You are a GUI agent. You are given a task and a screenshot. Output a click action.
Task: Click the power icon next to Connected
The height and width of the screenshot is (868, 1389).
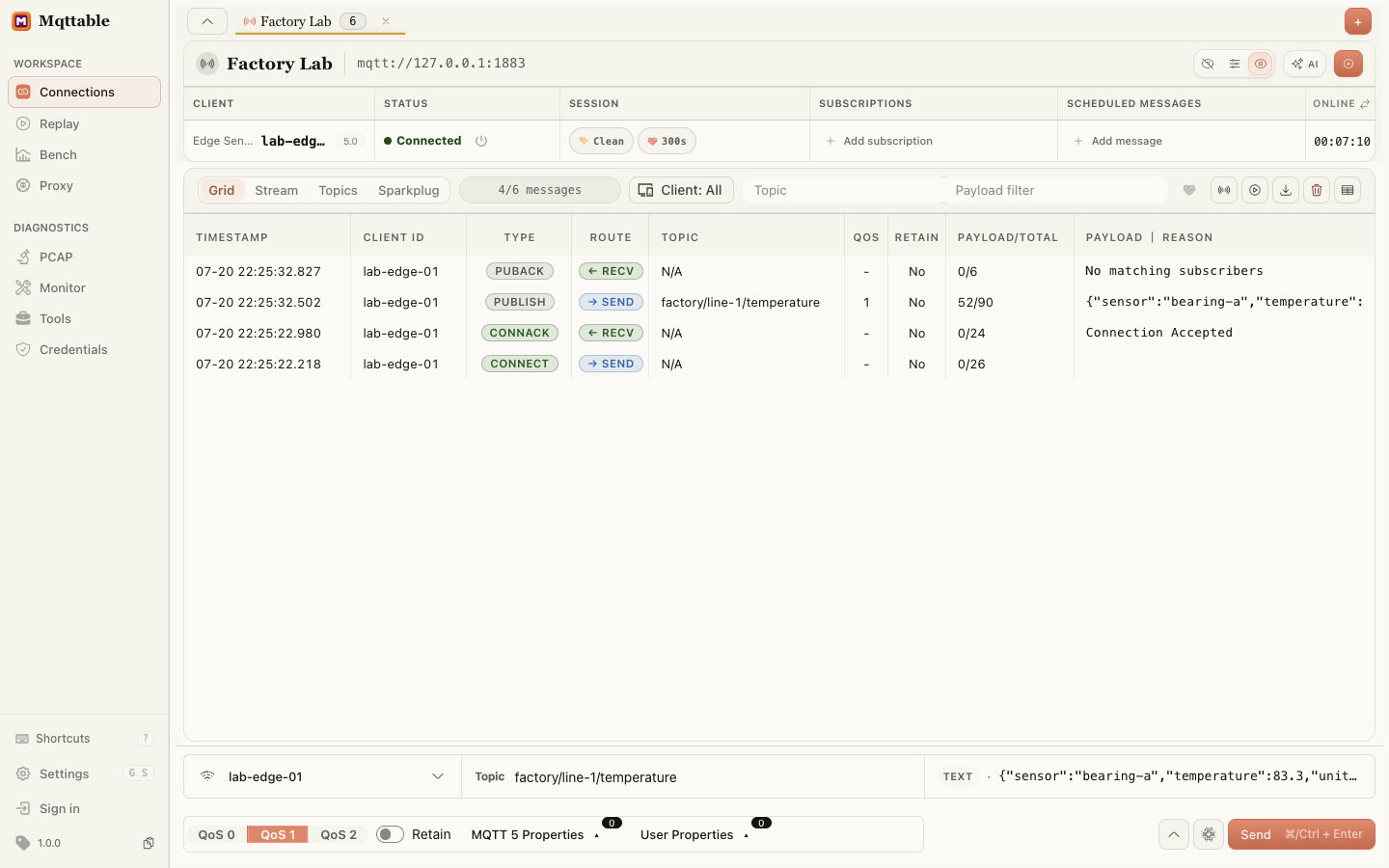481,141
